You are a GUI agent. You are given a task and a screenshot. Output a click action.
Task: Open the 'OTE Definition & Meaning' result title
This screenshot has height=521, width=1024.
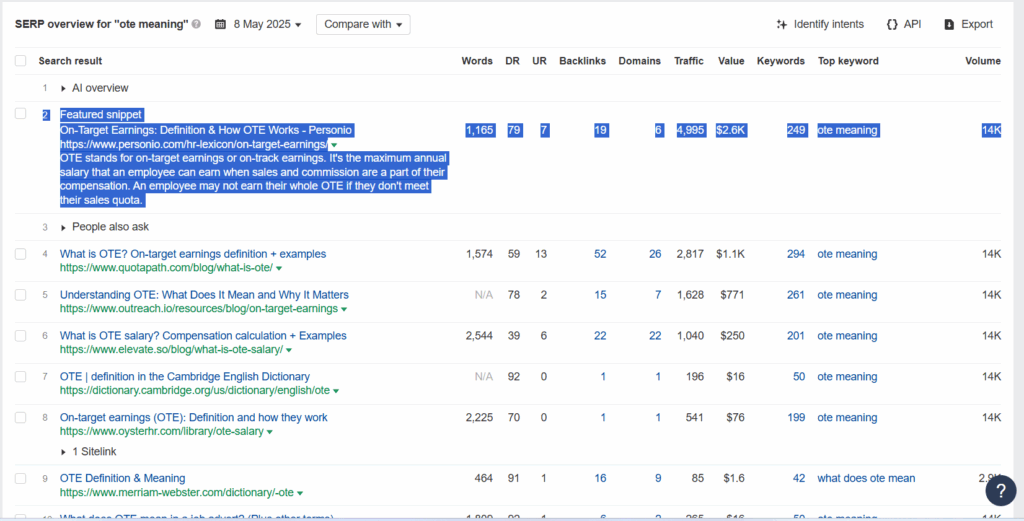click(x=123, y=479)
